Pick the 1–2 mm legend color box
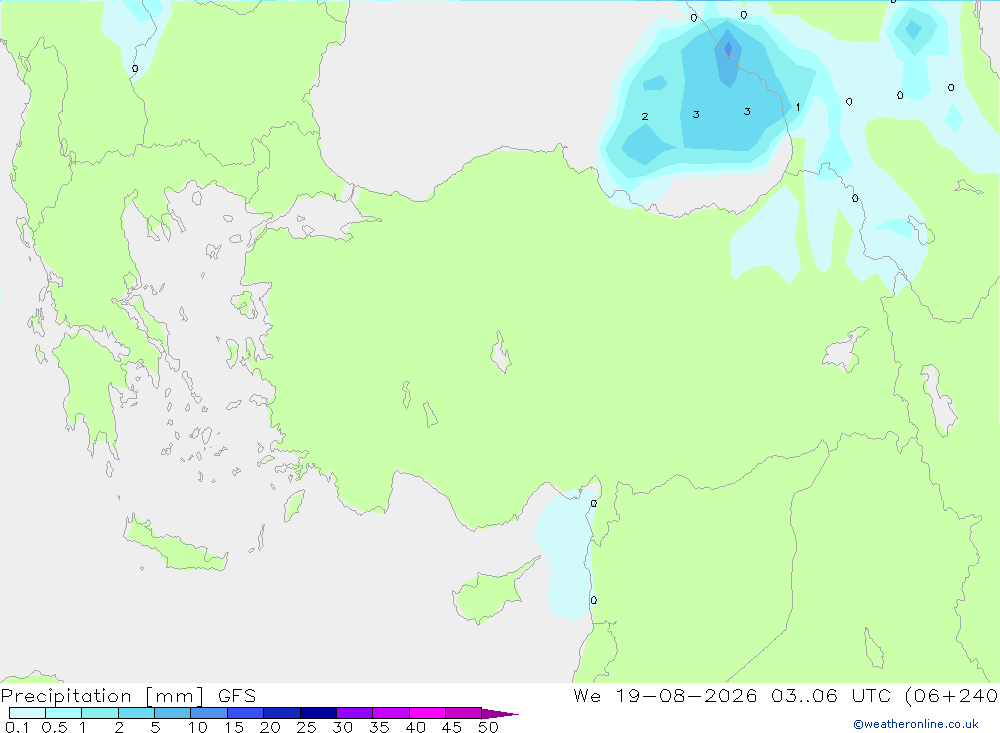Viewport: 1000px width, 733px height. click(100, 713)
